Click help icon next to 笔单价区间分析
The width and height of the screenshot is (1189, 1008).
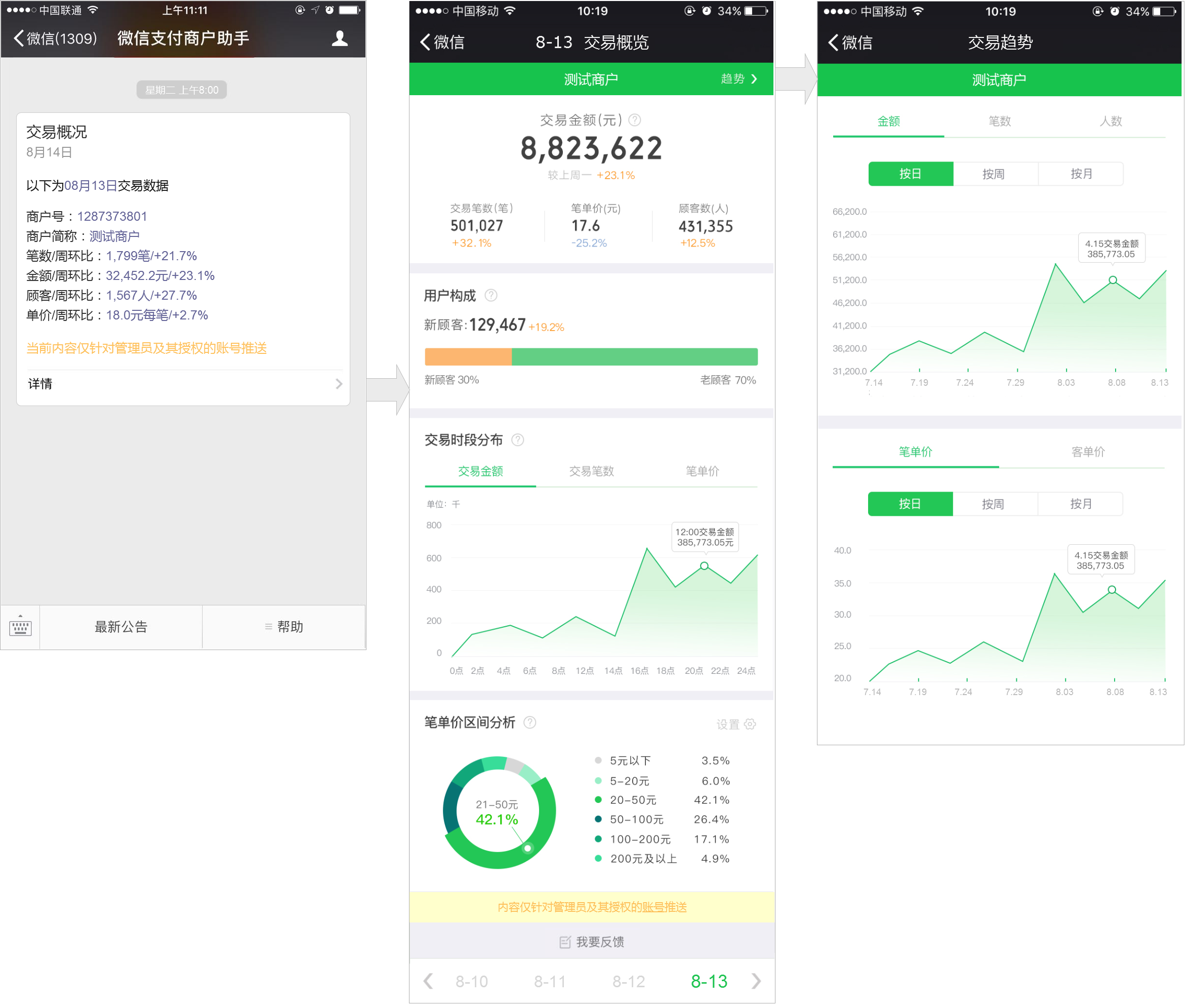click(x=531, y=723)
